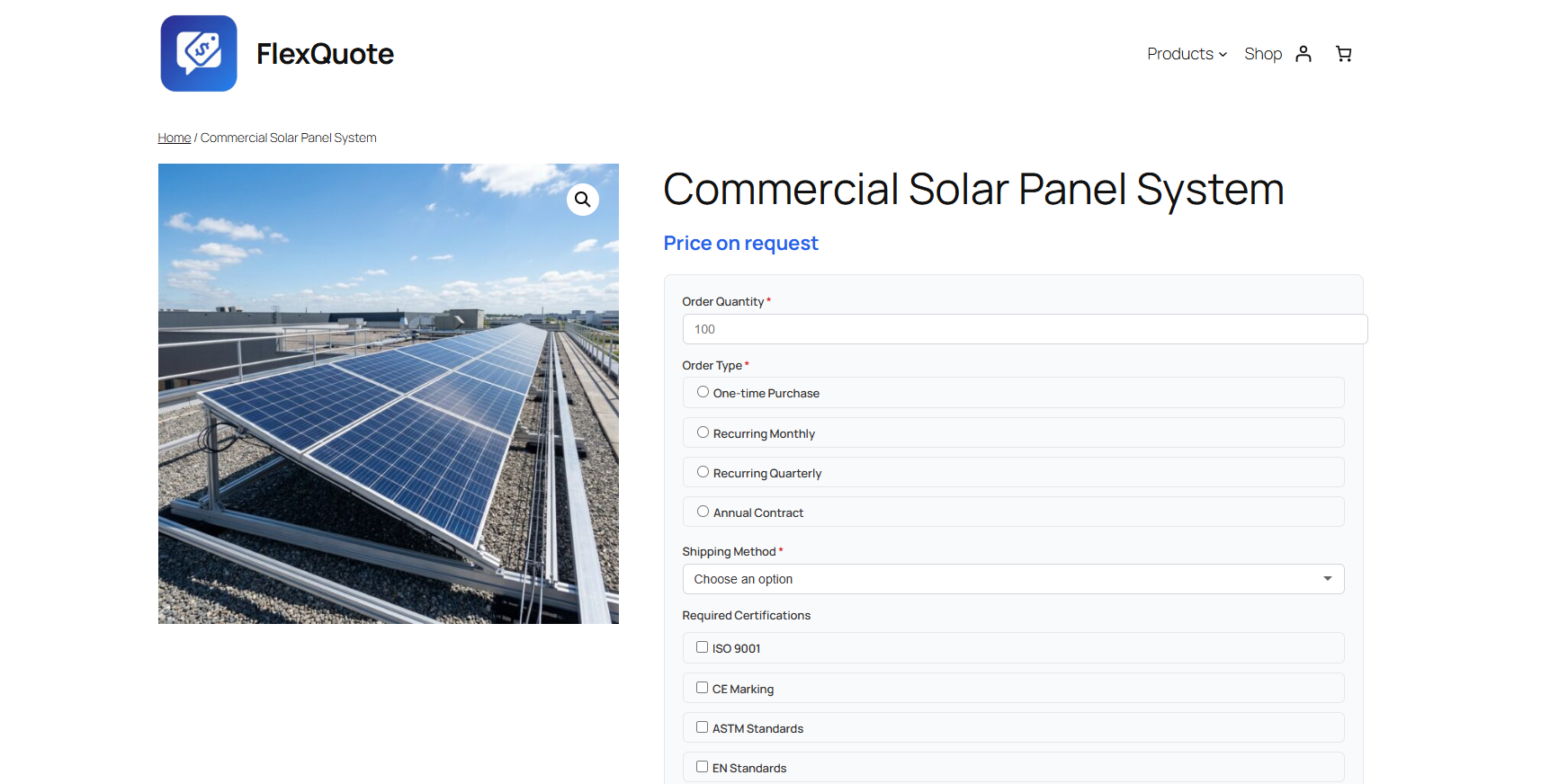Screen dimensions: 1559x784
Task: Check the EN Standards certification
Action: (702, 767)
